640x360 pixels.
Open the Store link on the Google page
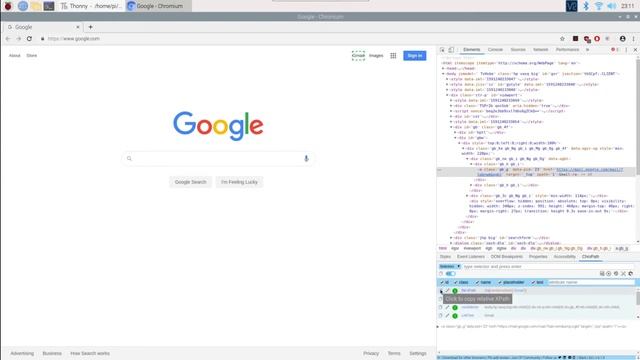click(31, 56)
